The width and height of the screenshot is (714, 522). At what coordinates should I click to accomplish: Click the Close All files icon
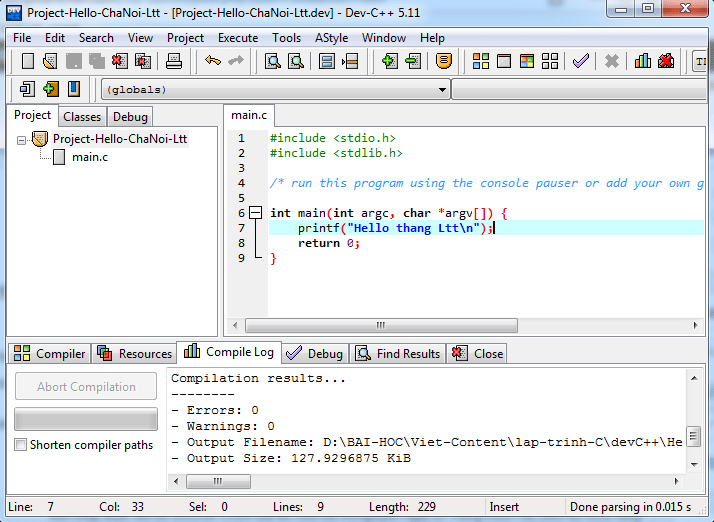(x=143, y=61)
